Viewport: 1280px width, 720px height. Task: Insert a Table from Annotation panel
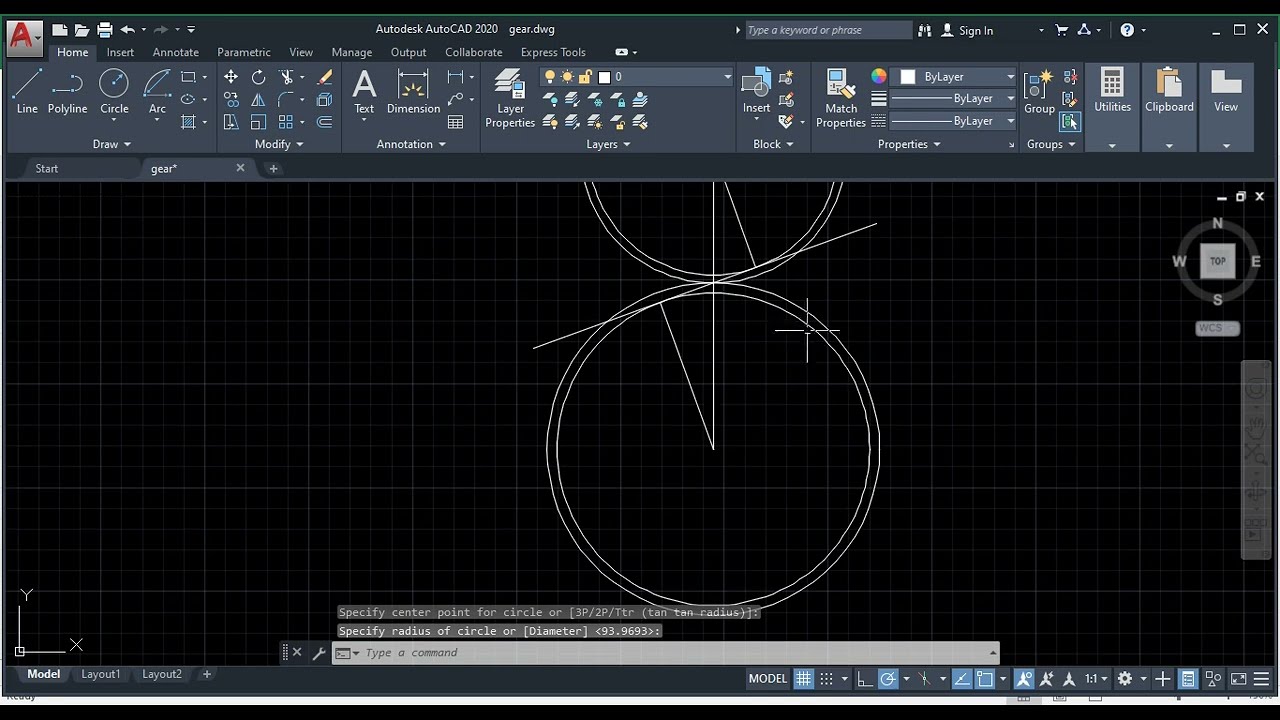(456, 122)
